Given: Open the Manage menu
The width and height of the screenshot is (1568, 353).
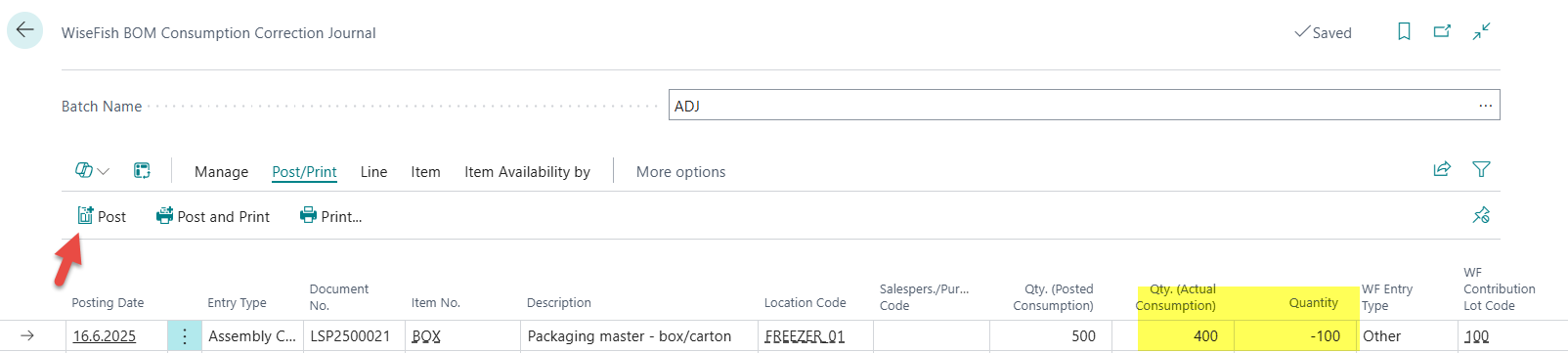Looking at the screenshot, I should coord(221,172).
